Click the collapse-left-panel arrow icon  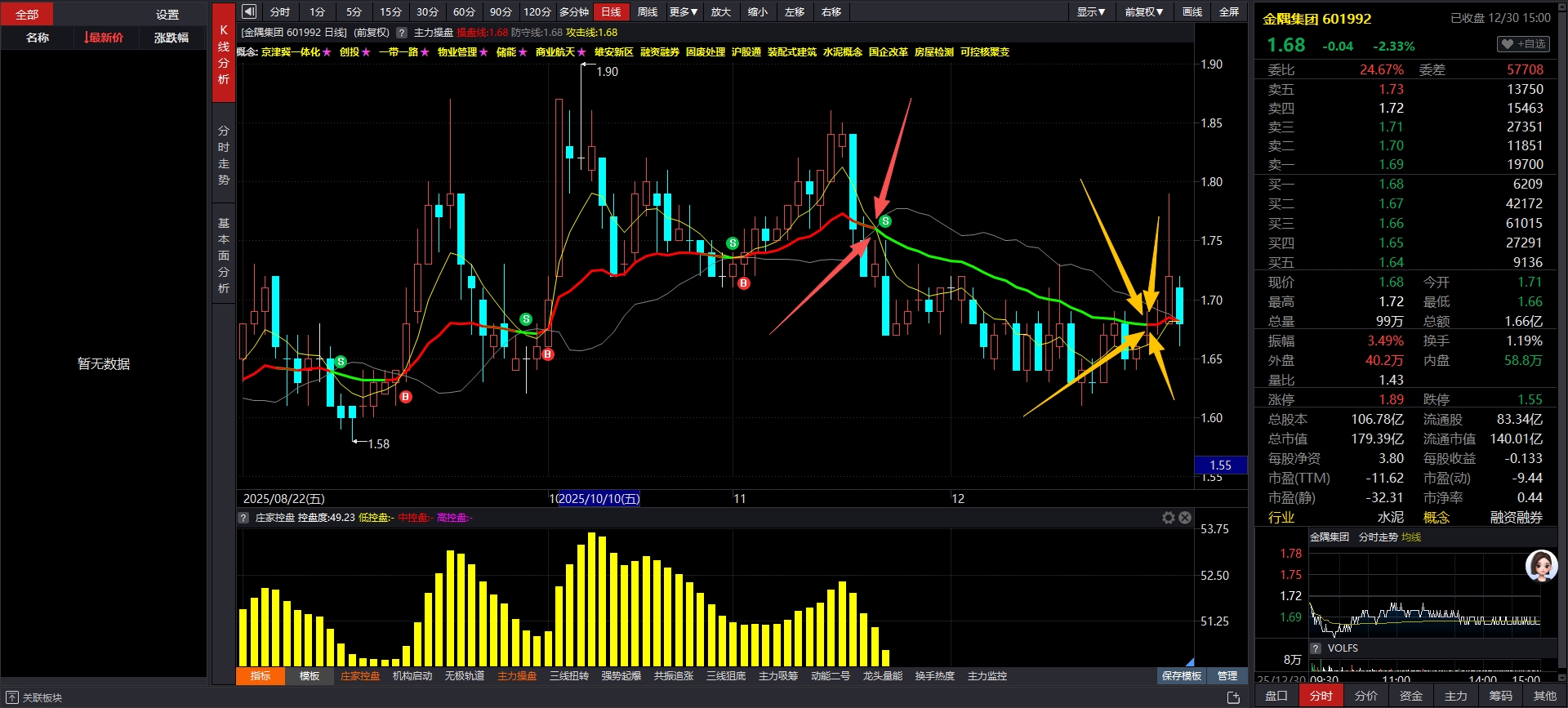coord(249,11)
